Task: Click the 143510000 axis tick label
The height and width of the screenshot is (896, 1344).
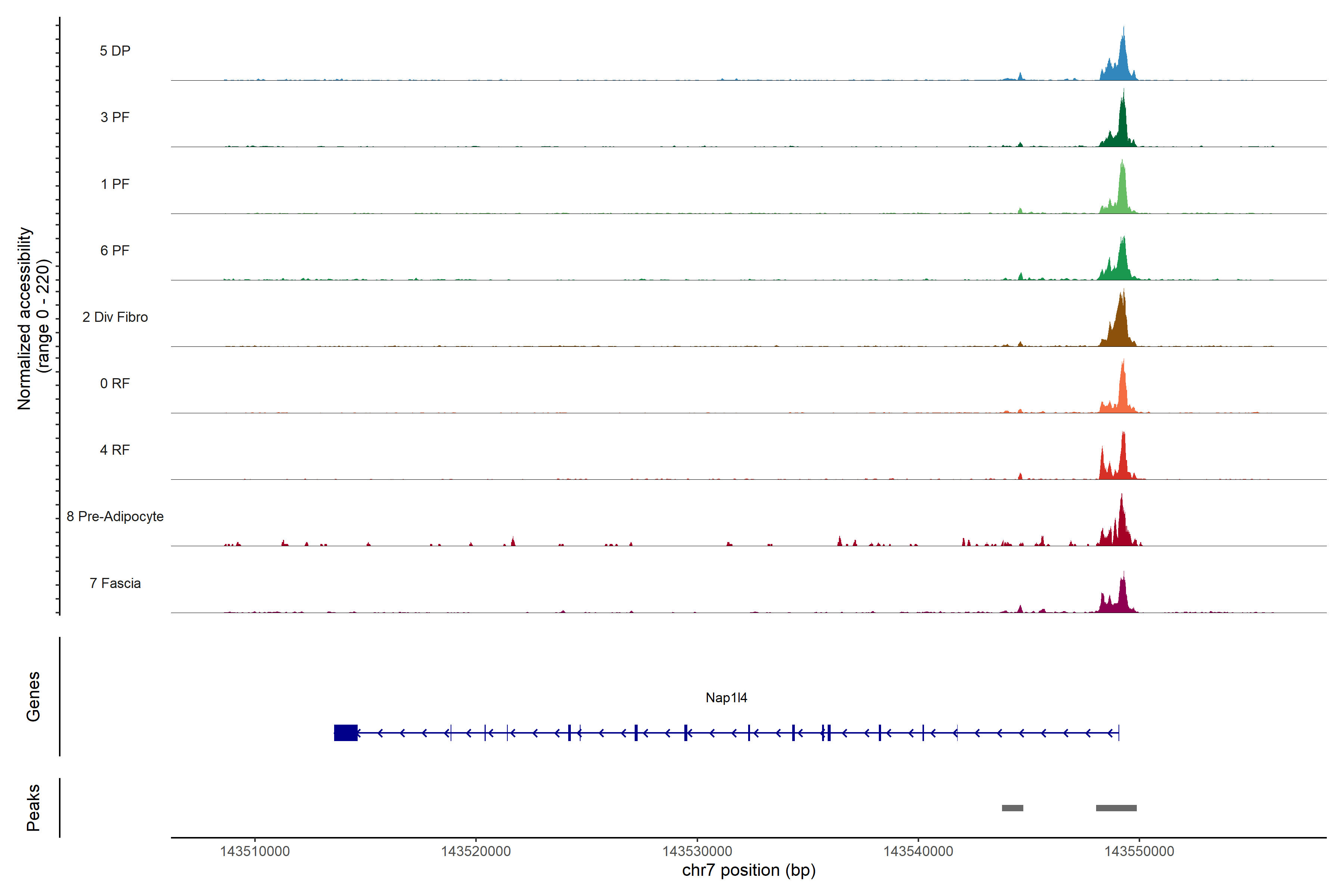Action: pyautogui.click(x=255, y=851)
